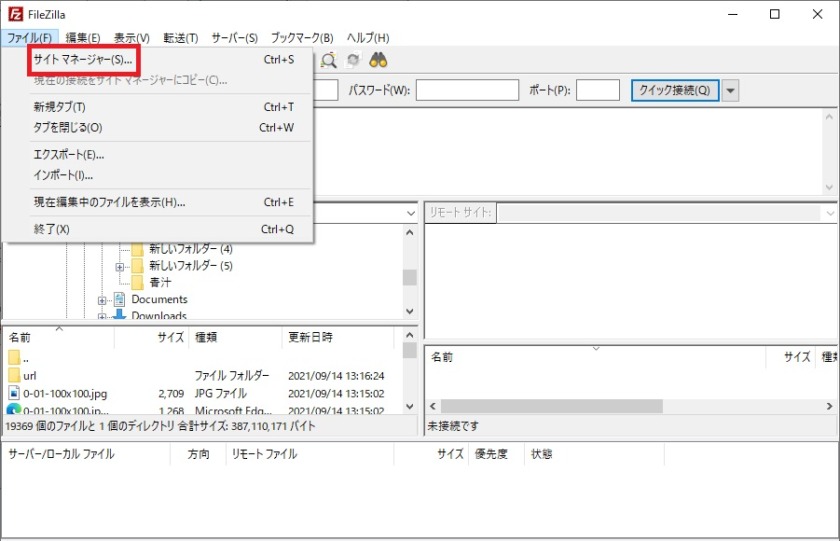
Task: Click queue header 方向
Action: pyautogui.click(x=198, y=454)
